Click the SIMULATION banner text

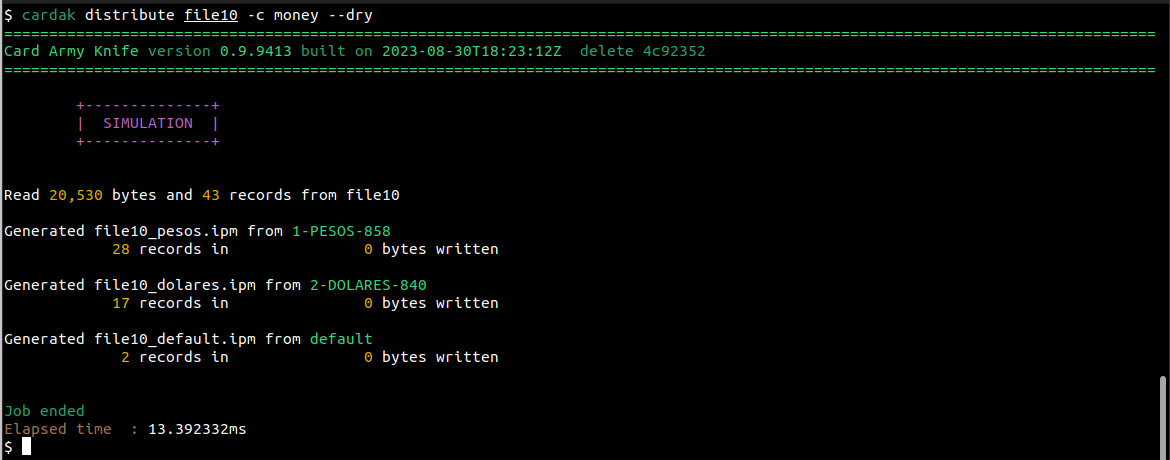tap(148, 123)
